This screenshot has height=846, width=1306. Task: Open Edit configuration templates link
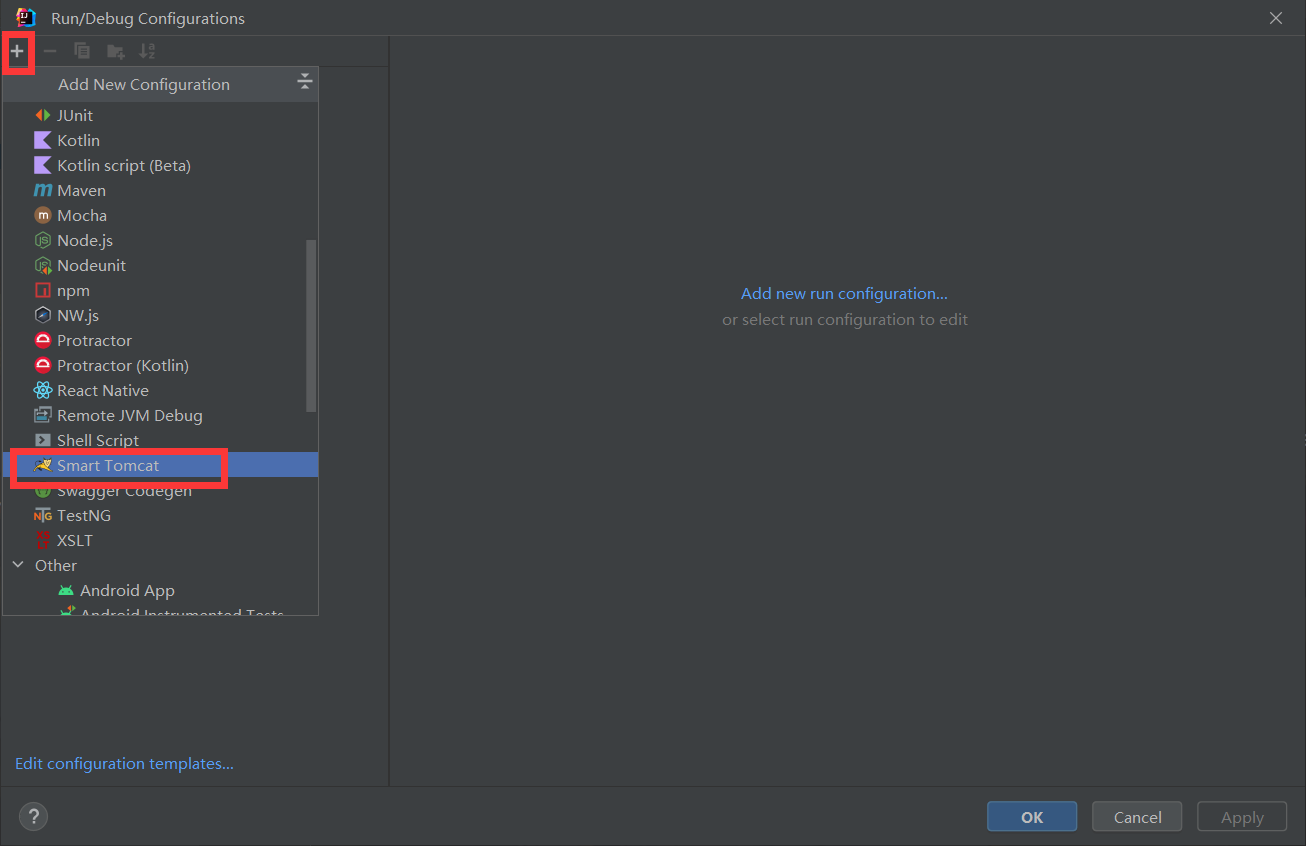(x=124, y=763)
